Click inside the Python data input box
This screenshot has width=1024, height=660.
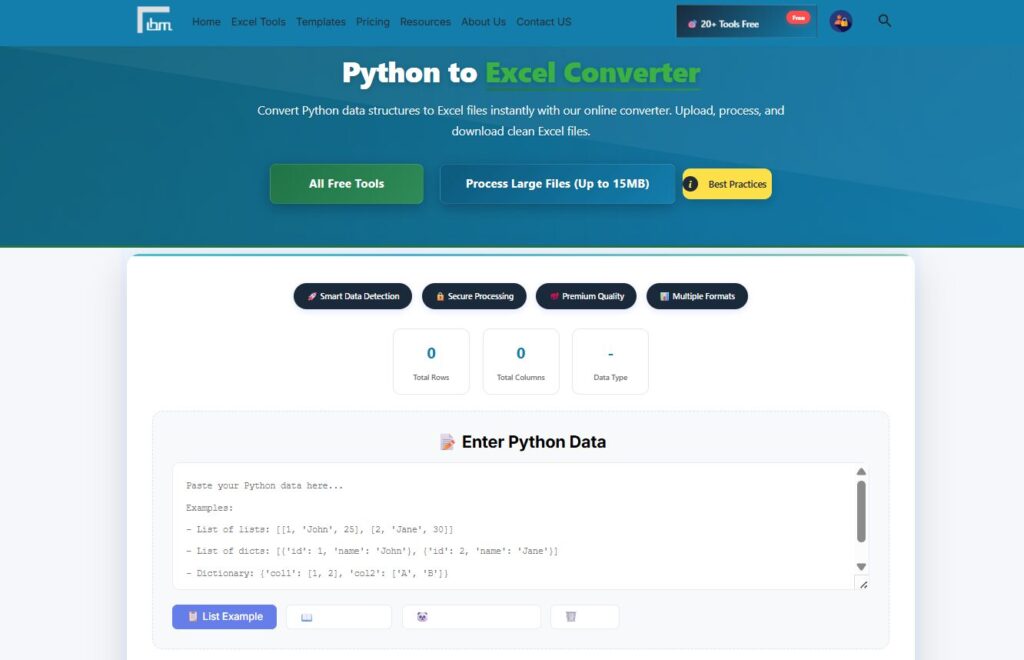500,520
